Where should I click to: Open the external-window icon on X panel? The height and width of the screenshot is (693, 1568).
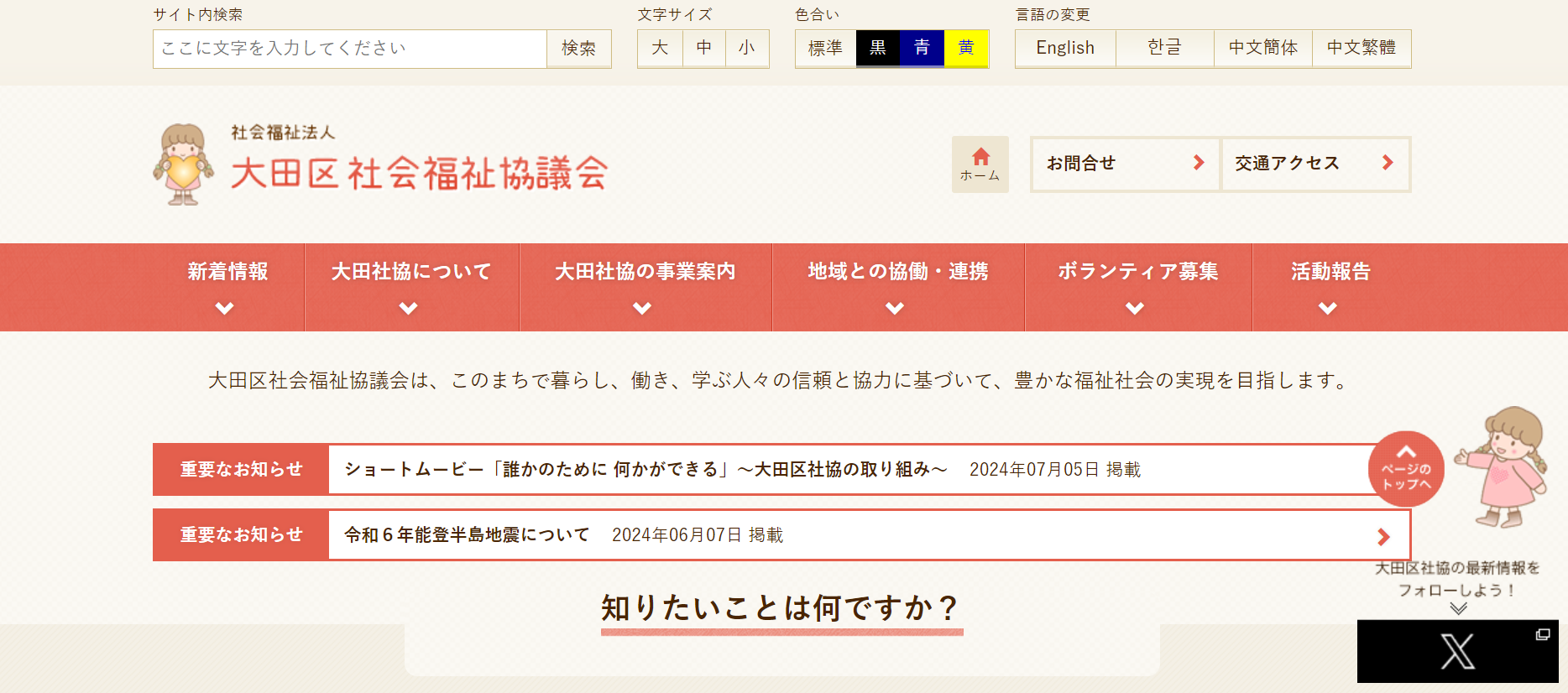(x=1543, y=634)
